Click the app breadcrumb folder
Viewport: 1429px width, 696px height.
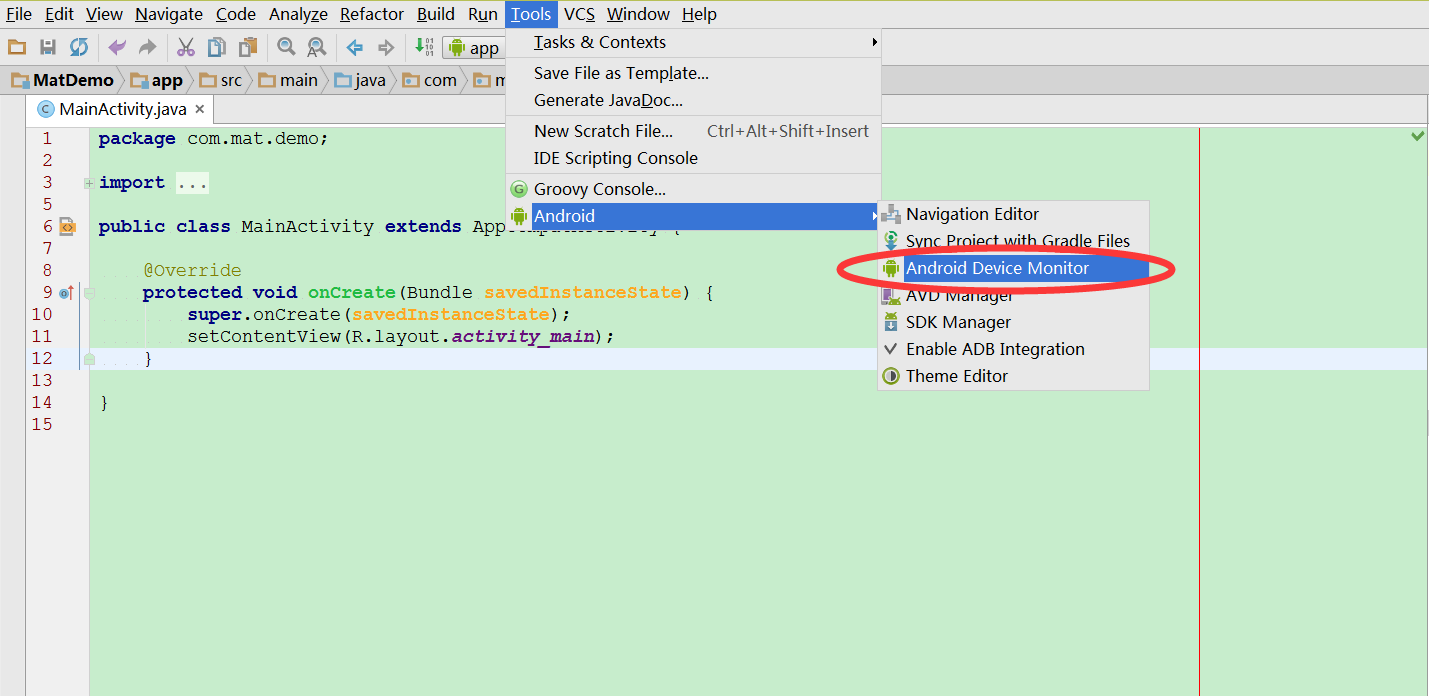pyautogui.click(x=157, y=80)
